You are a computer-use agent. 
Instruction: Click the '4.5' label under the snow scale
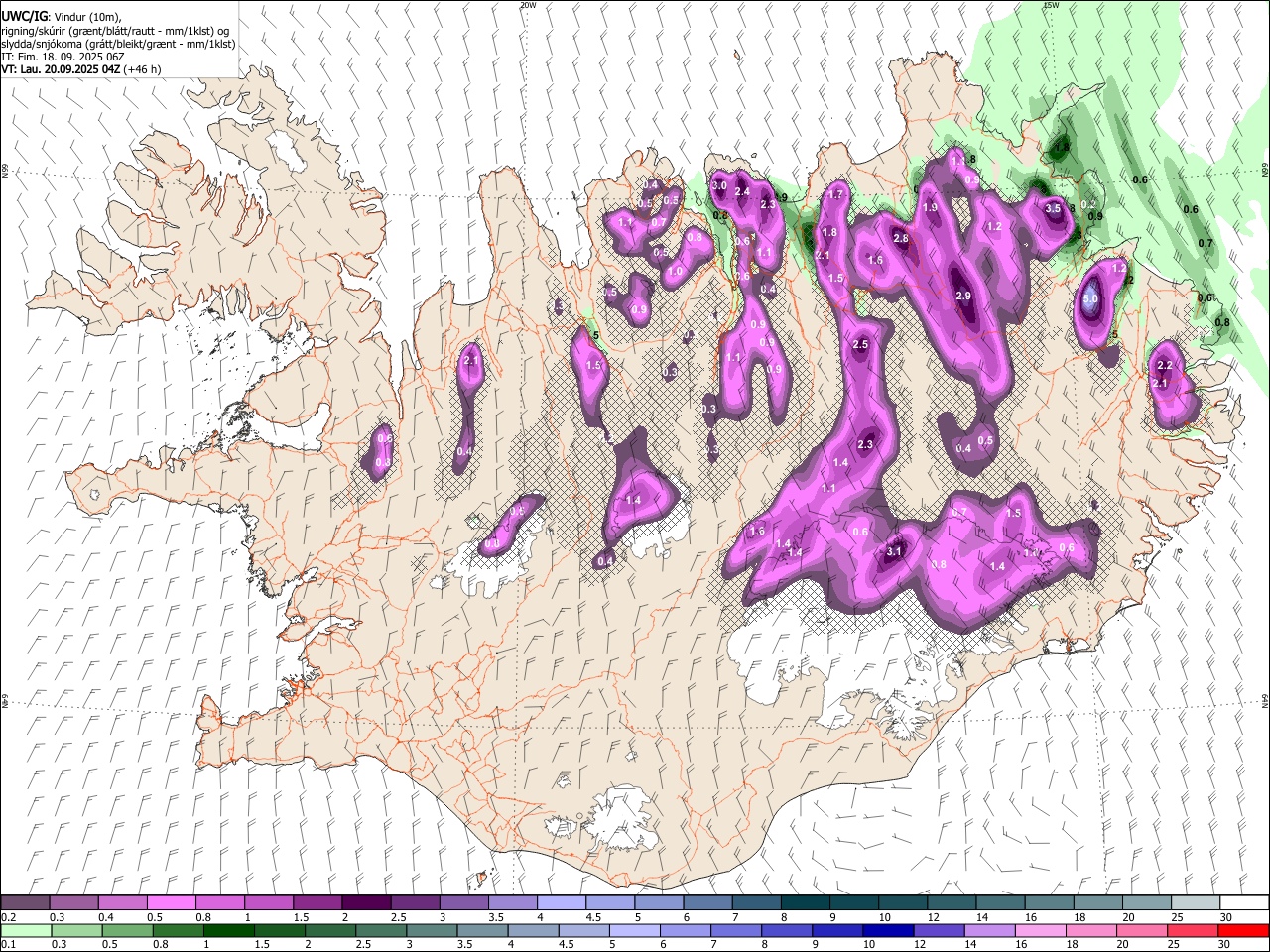[x=593, y=917]
